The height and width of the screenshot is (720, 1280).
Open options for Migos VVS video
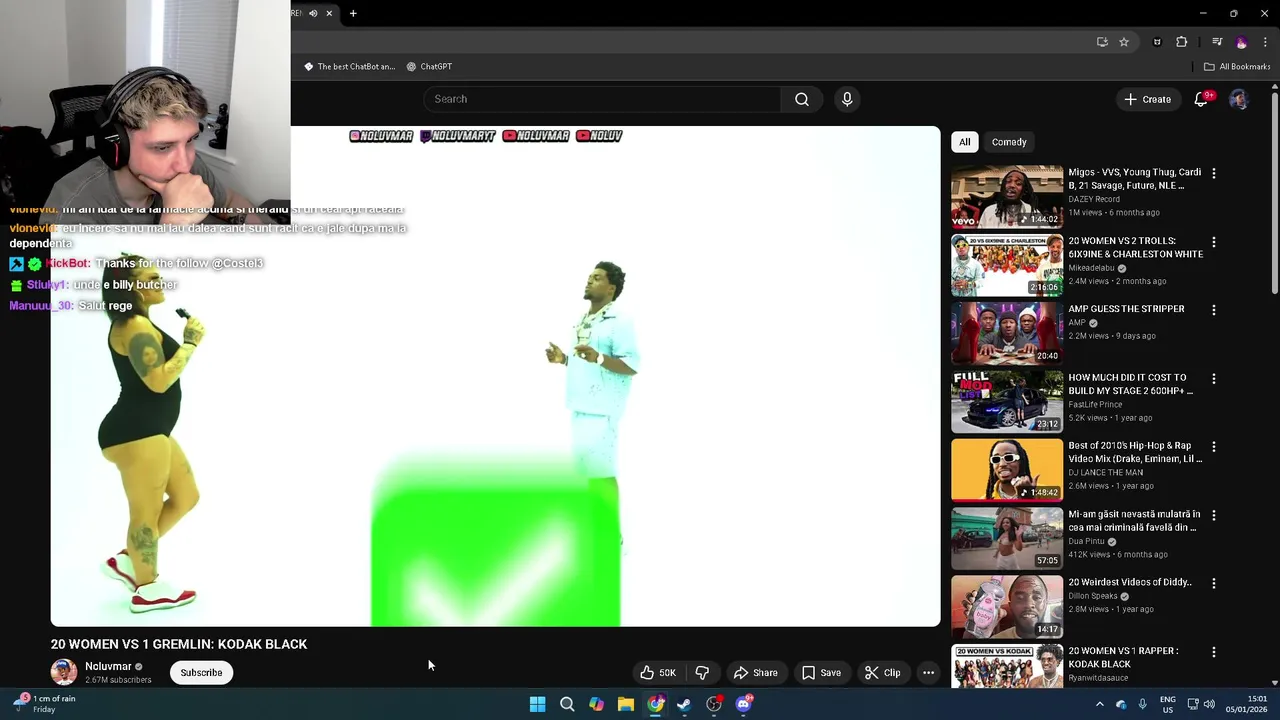tap(1214, 173)
